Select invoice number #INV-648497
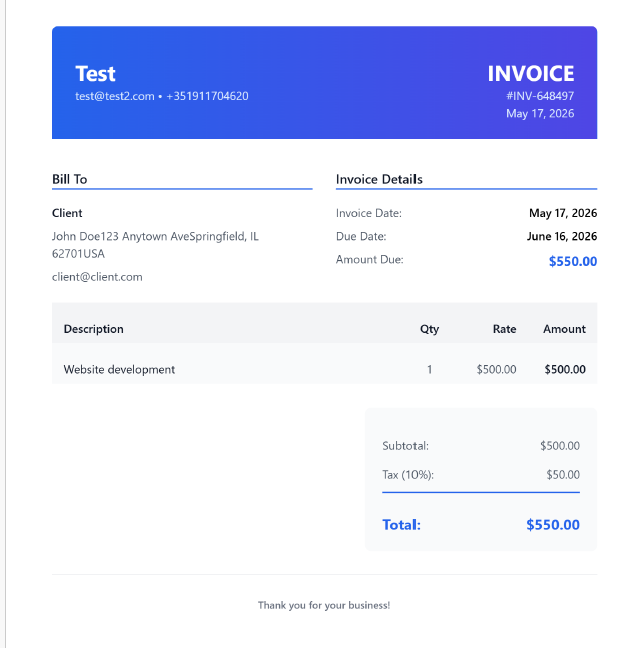This screenshot has width=631, height=648. tap(540, 96)
